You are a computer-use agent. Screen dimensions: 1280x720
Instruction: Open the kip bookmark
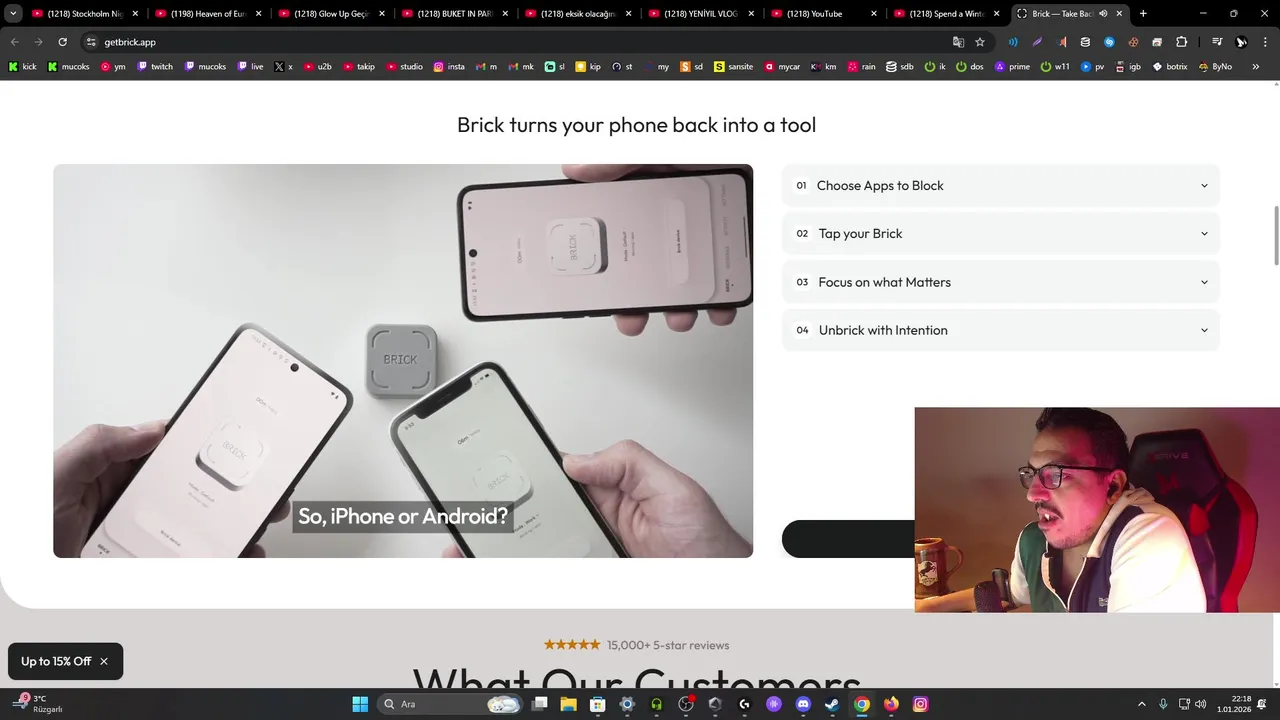pos(588,66)
